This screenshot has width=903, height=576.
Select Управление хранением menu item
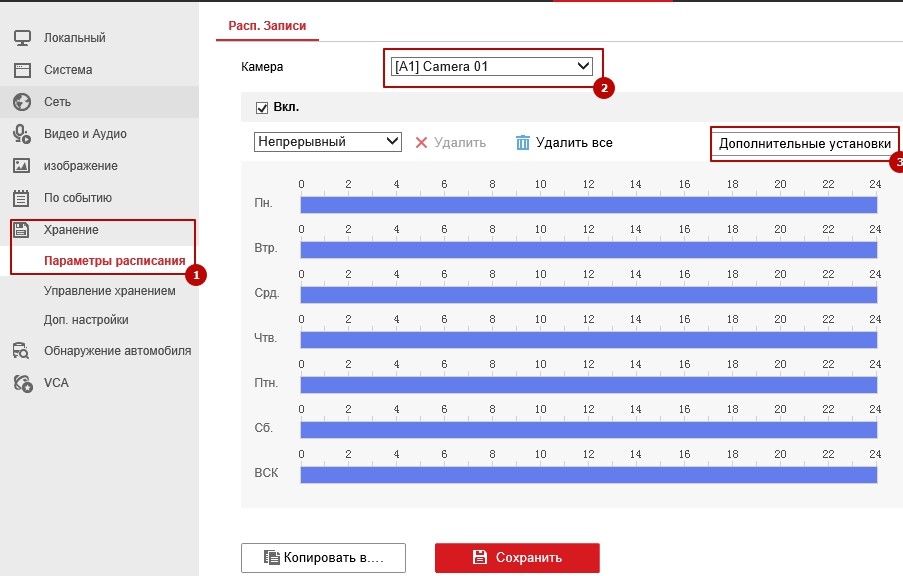click(x=109, y=291)
